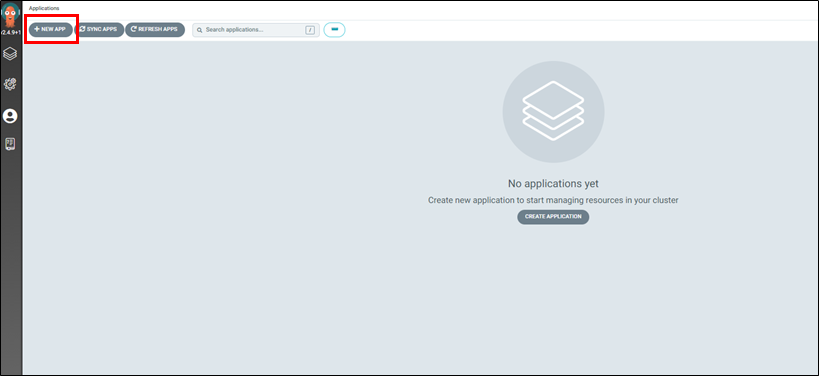
Task: Open Settings via the gears sidebar icon
Action: pyautogui.click(x=10, y=84)
